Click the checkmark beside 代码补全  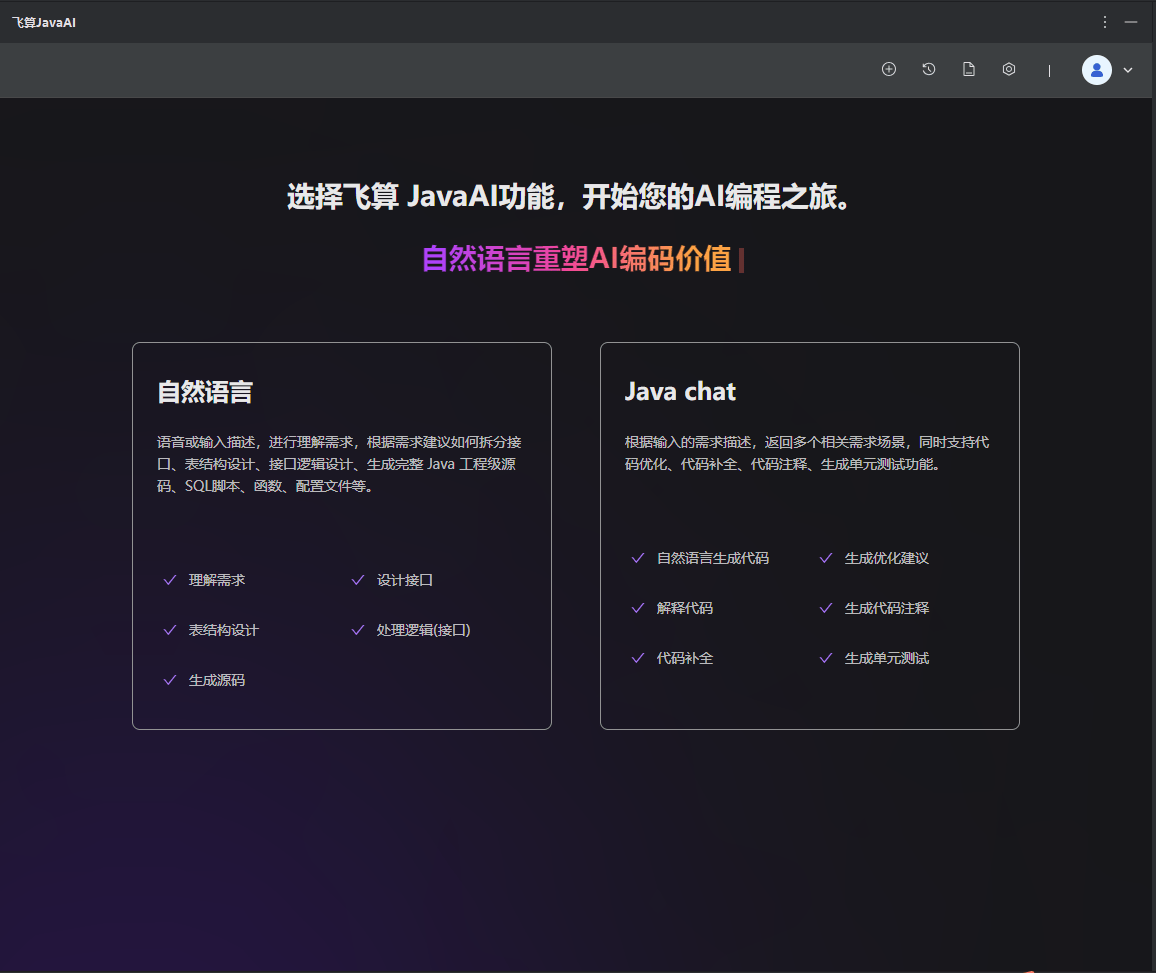click(x=638, y=658)
